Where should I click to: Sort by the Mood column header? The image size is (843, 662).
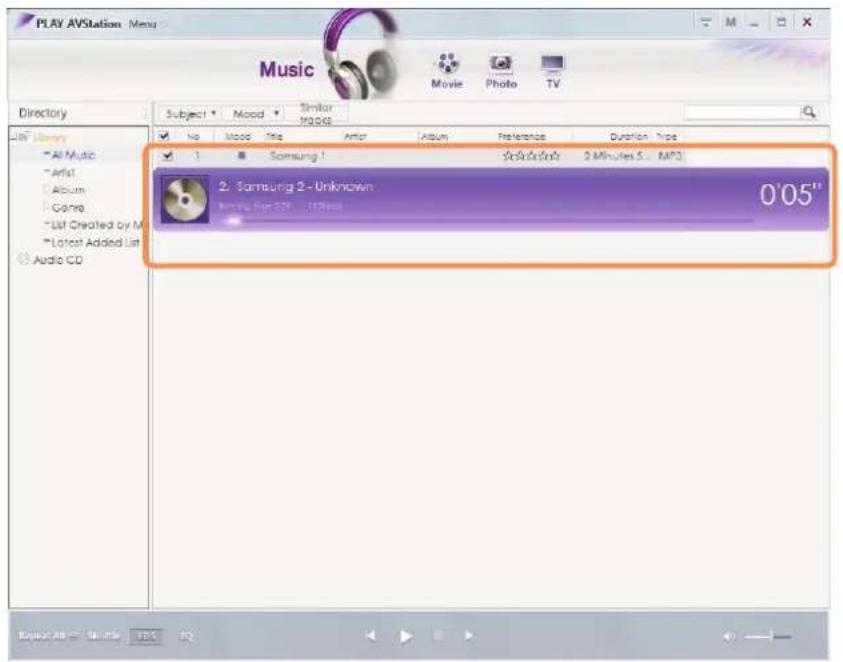[238, 137]
